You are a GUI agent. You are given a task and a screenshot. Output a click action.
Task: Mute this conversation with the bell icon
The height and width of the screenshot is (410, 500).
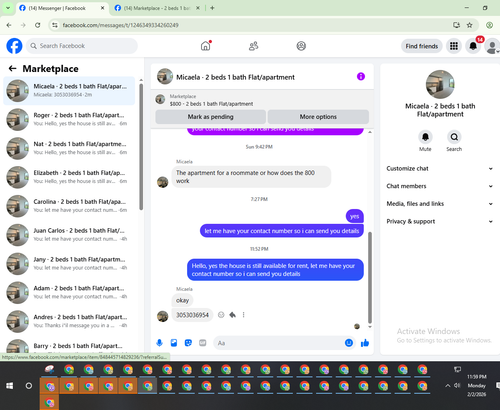point(425,137)
